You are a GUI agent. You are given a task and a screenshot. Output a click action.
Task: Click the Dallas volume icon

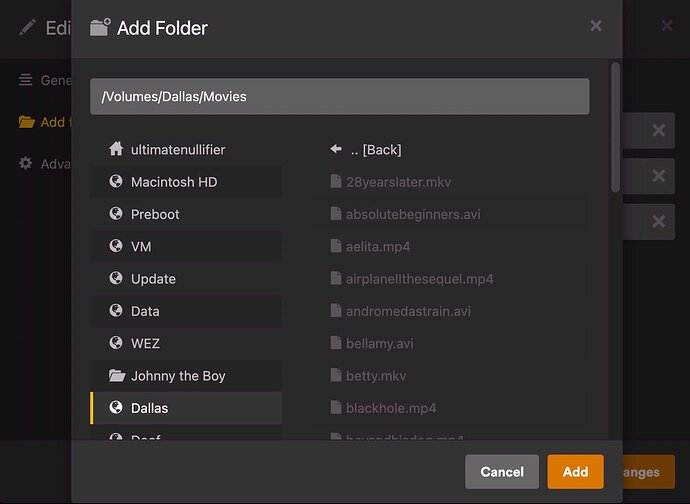click(x=116, y=407)
